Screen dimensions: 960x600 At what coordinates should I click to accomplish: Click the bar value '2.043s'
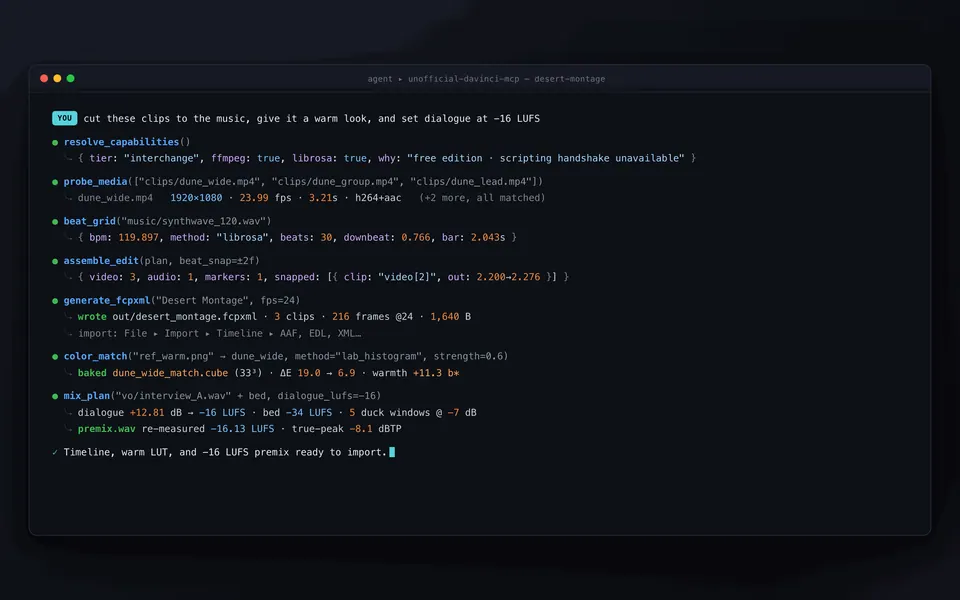pyautogui.click(x=488, y=238)
